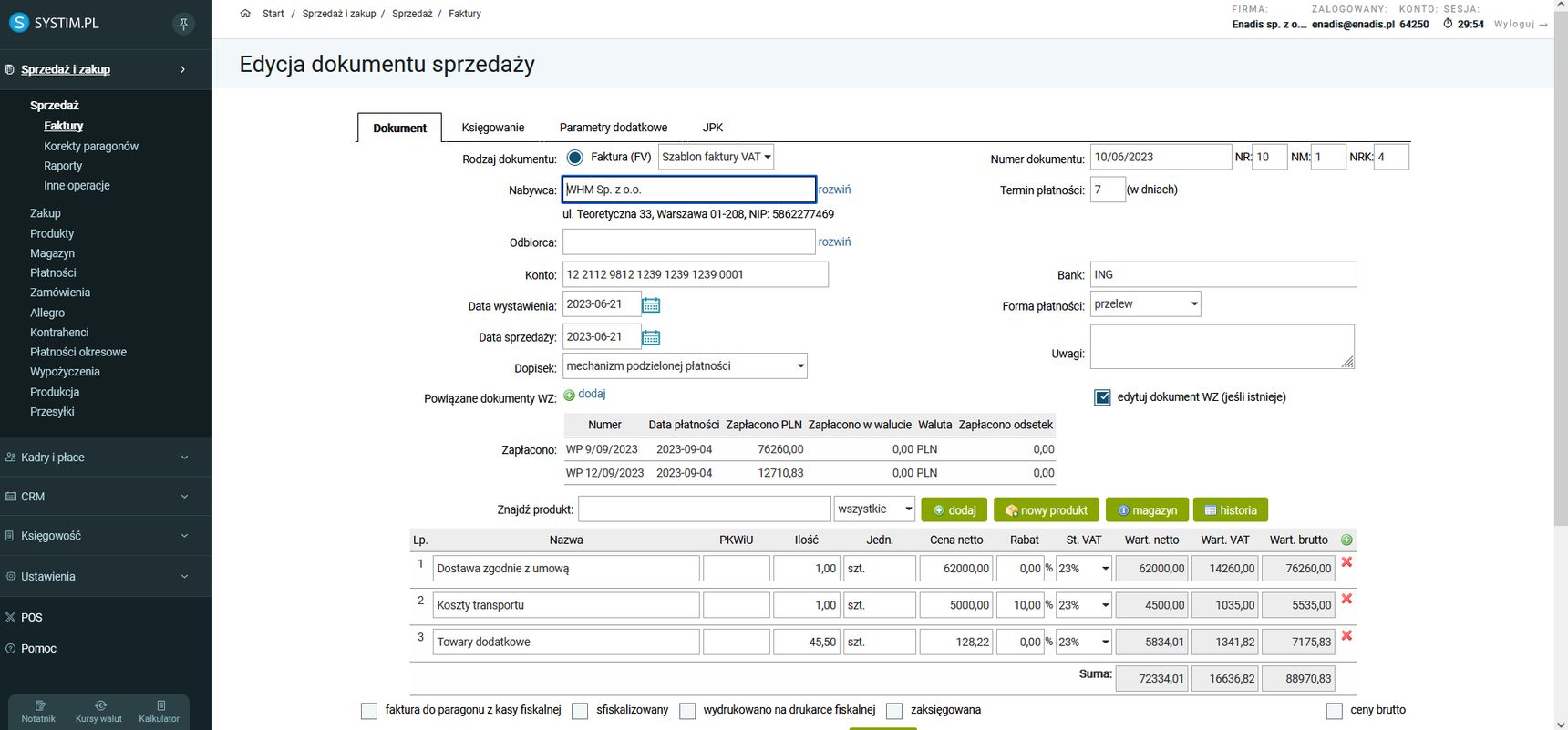Click rozwiń link next to Odbiorca
Viewport: 1568px width, 730px height.
[x=834, y=242]
